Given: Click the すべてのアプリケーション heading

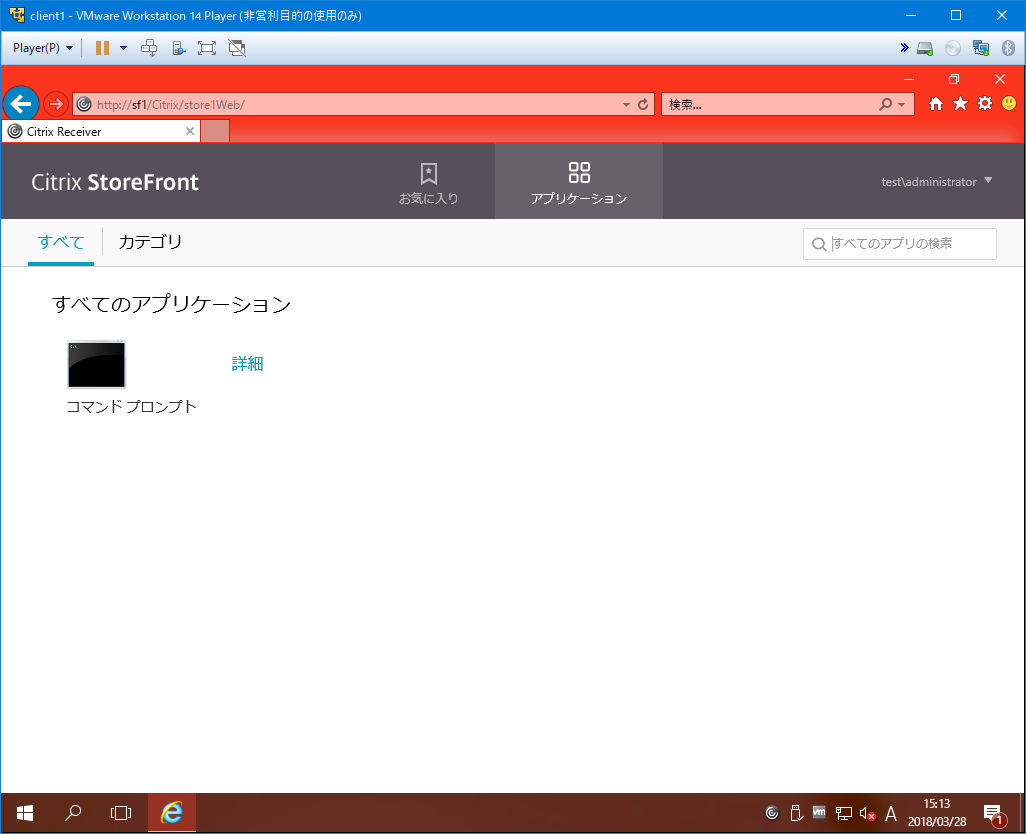Looking at the screenshot, I should pyautogui.click(x=171, y=304).
